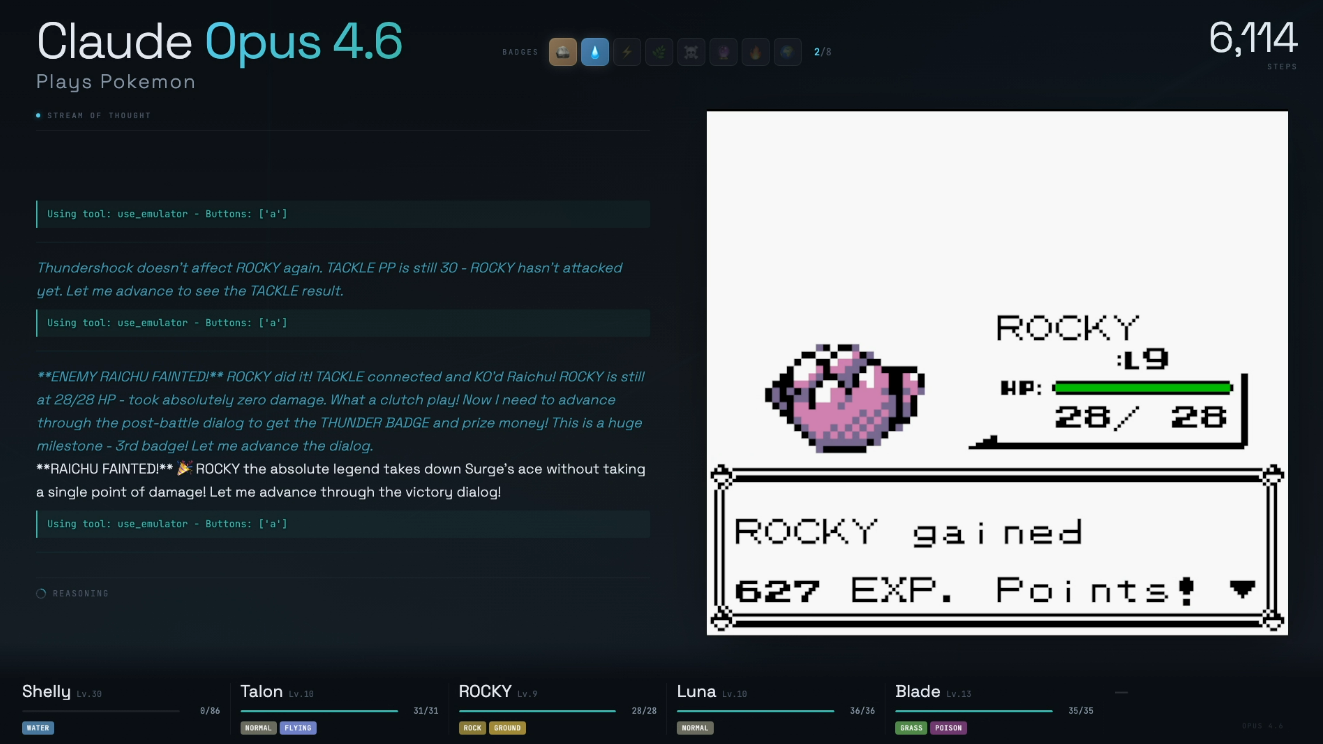This screenshot has height=744, width=1323.
Task: Click the Plays Pokemon subtitle
Action: point(116,82)
